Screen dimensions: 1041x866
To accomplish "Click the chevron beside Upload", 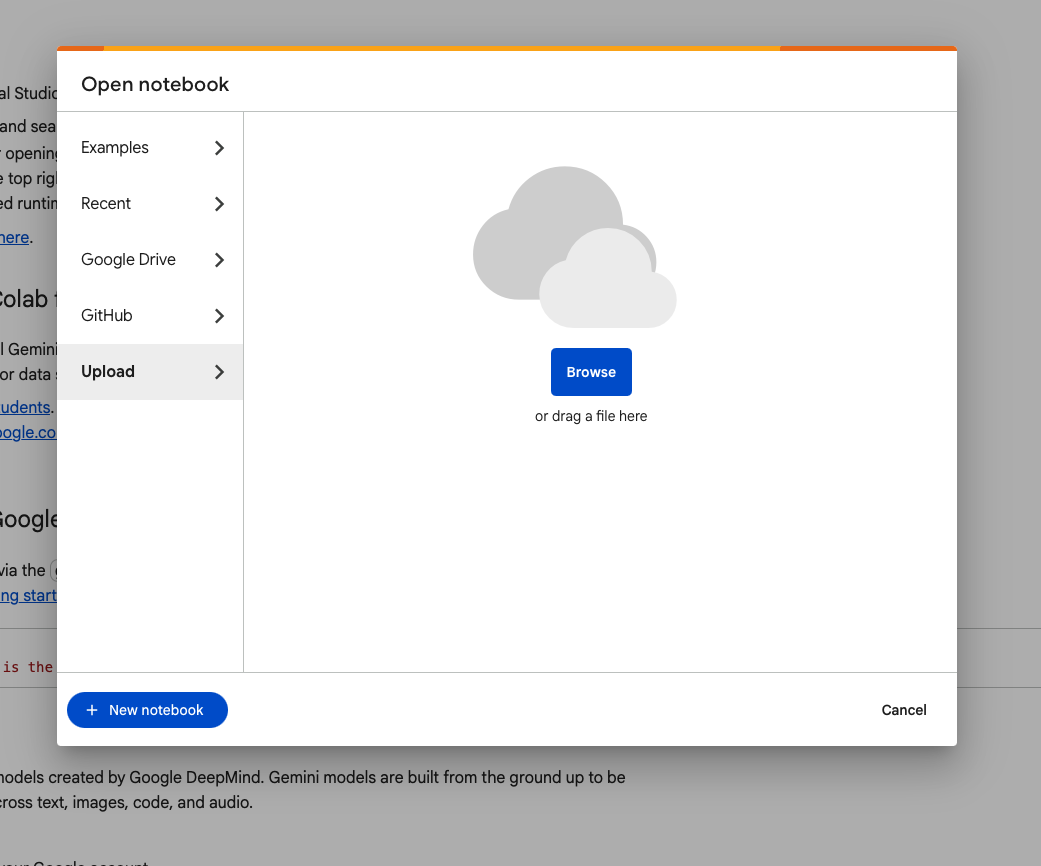I will [x=220, y=372].
